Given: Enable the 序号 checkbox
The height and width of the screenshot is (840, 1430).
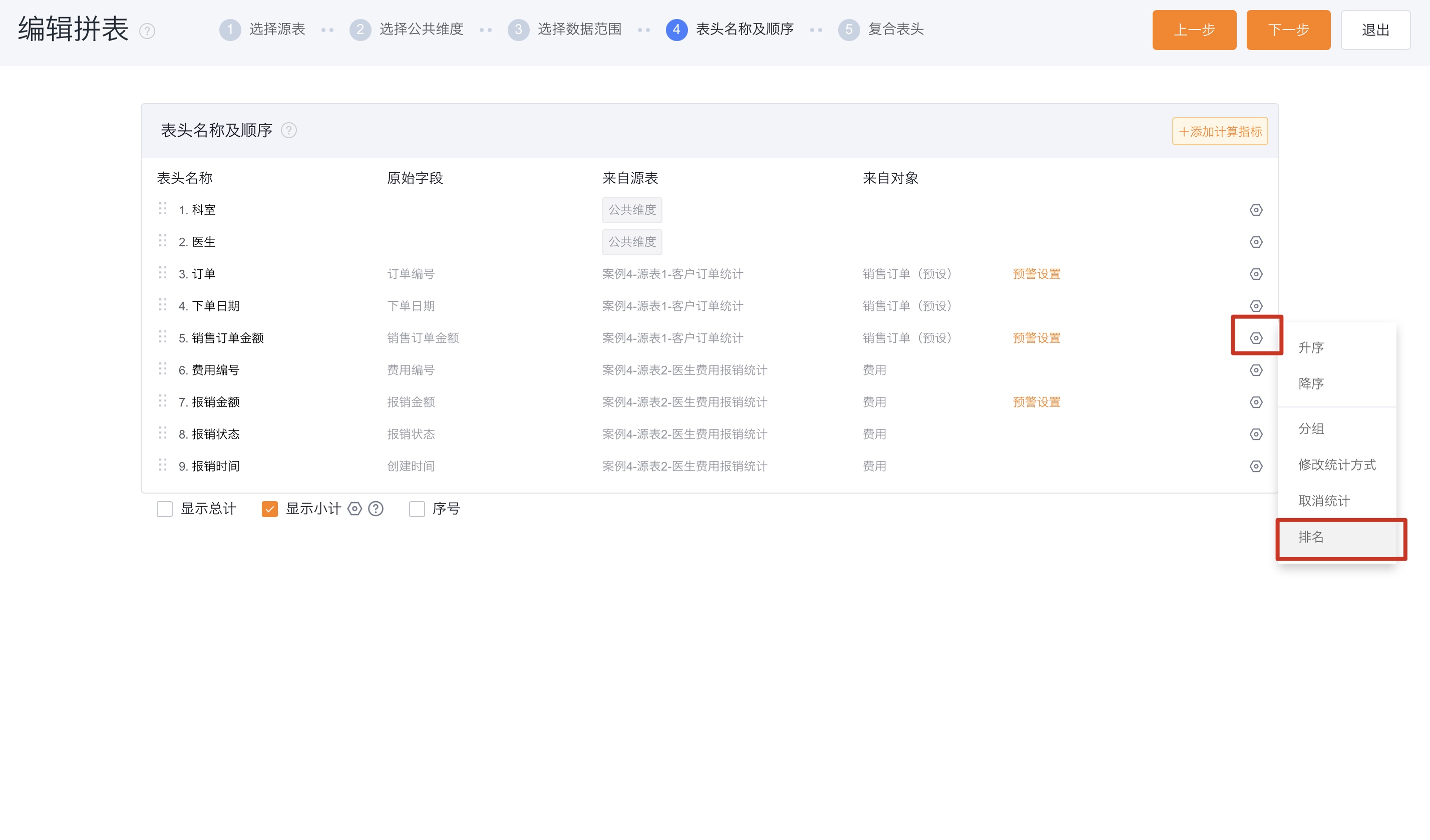Looking at the screenshot, I should (417, 509).
